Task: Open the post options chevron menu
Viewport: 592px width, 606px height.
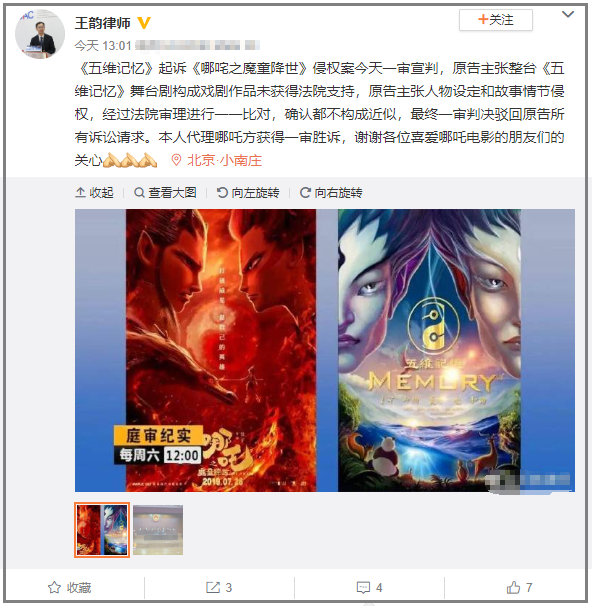Action: pos(567,15)
